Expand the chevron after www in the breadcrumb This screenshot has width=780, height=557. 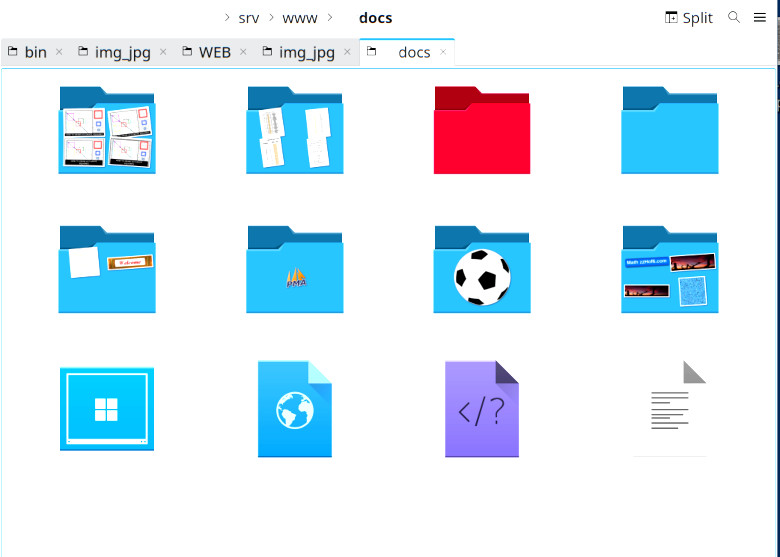pyautogui.click(x=331, y=18)
